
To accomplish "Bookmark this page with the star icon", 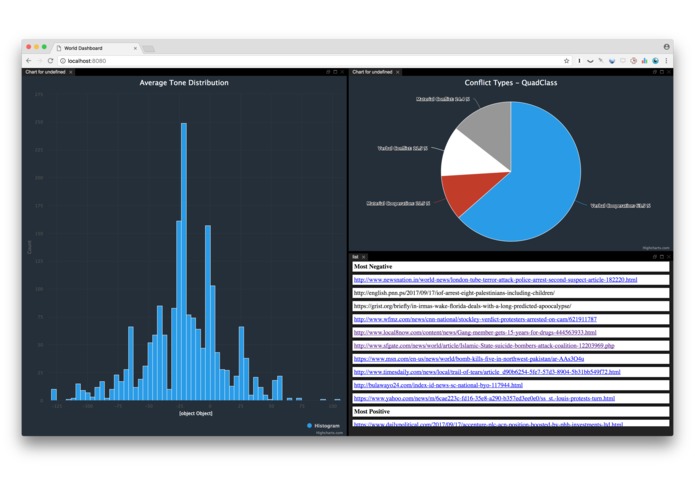I will click(566, 61).
